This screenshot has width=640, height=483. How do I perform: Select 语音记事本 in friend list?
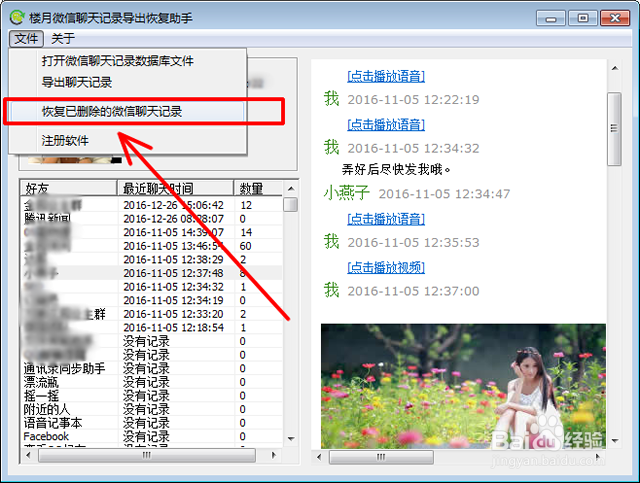[151, 423]
